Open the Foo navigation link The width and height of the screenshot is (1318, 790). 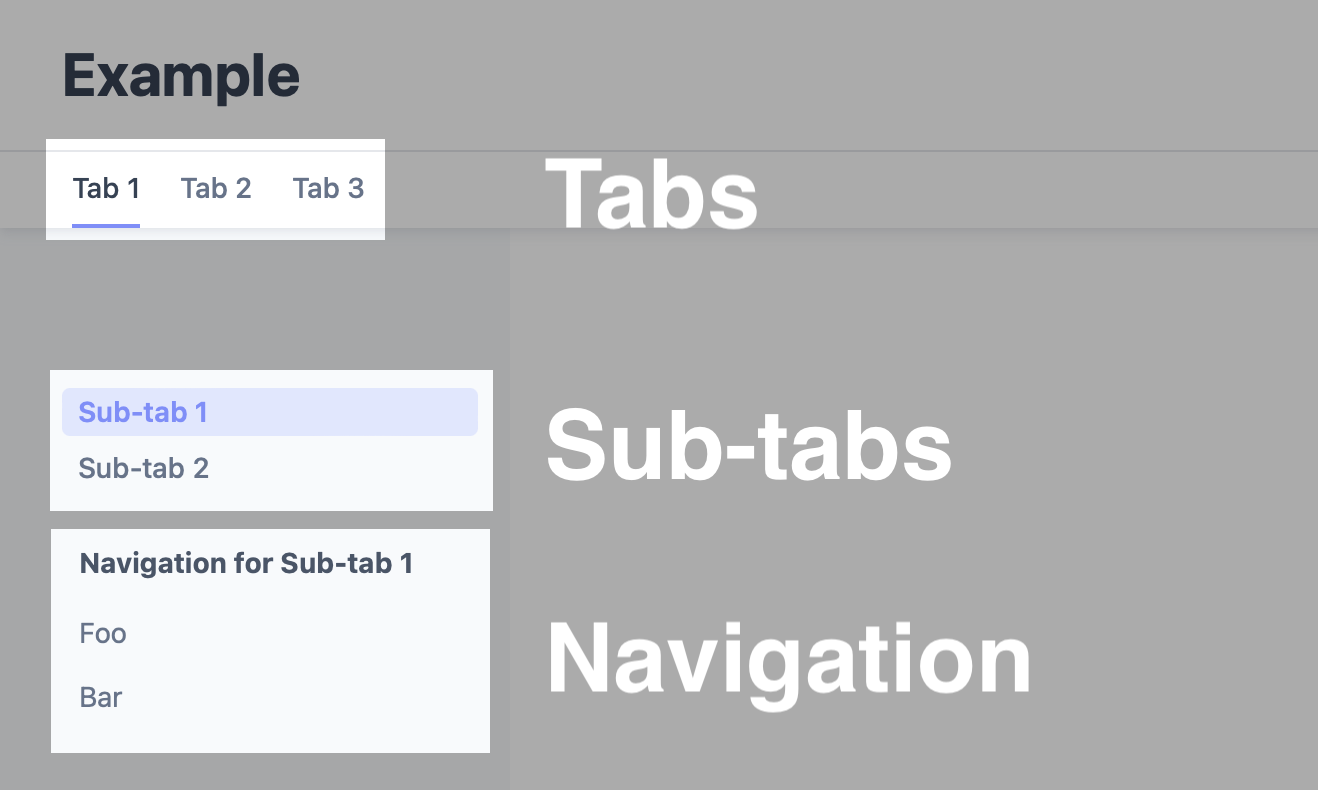point(102,632)
